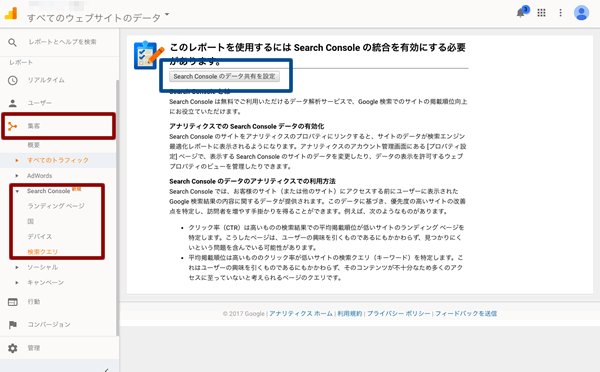This screenshot has height=372, width=600.
Task: Select the Search Console menu label
Action: 49,191
